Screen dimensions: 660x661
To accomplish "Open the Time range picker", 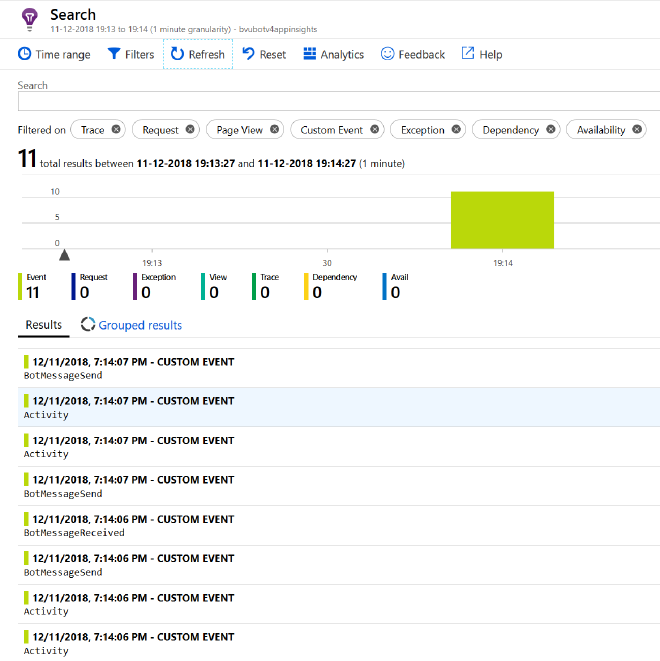I will [54, 54].
